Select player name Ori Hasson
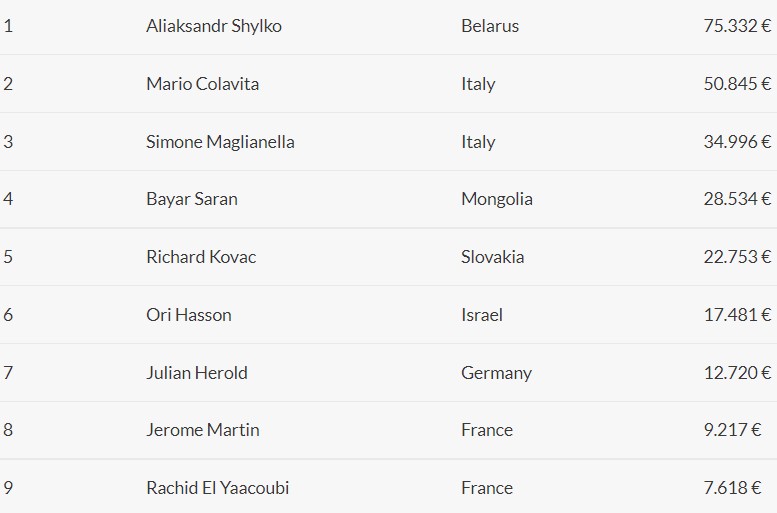The width and height of the screenshot is (777, 513). (188, 315)
